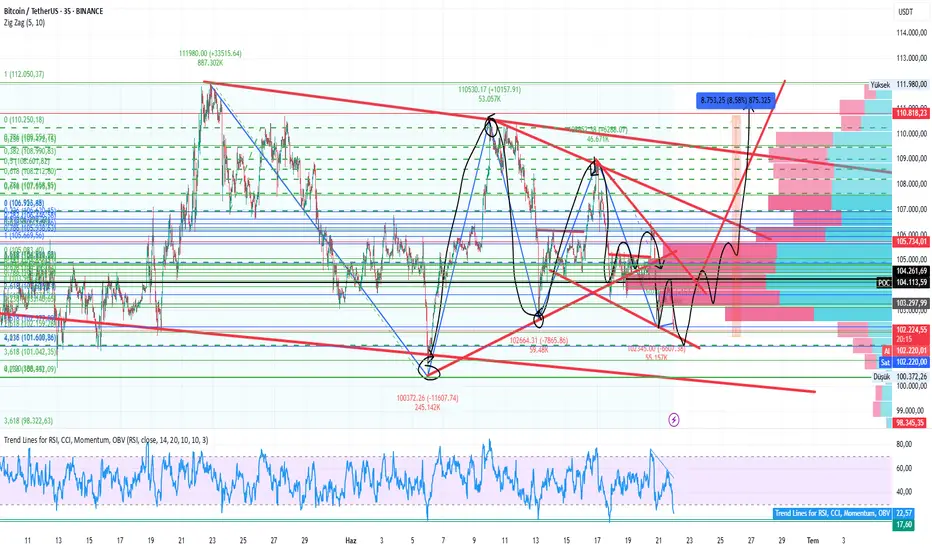Click the 110530.17 (+10157.91) zigzag label
Screen dimensions: 932x550
click(x=489, y=90)
